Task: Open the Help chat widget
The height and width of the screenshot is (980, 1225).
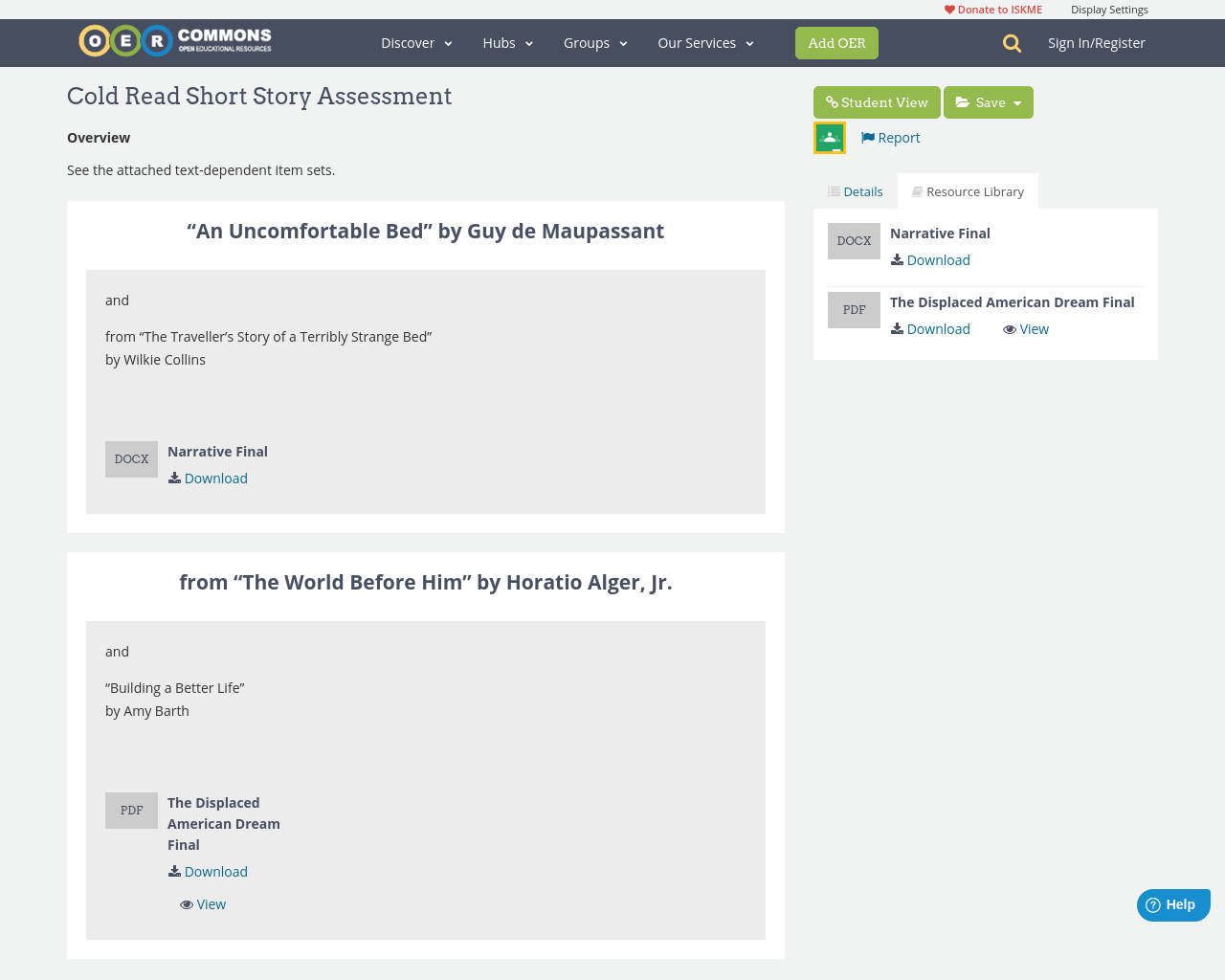Action: pos(1172,902)
